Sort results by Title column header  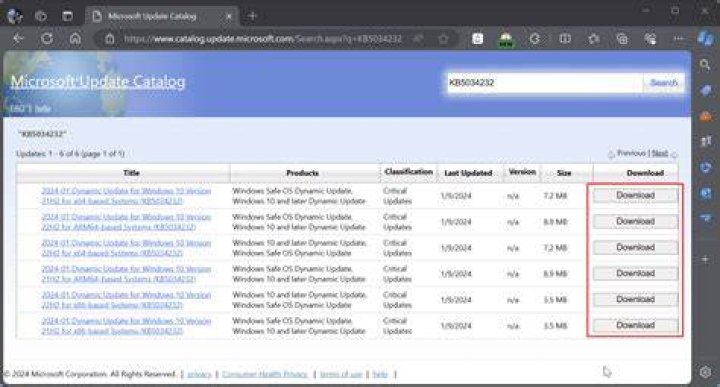point(131,173)
